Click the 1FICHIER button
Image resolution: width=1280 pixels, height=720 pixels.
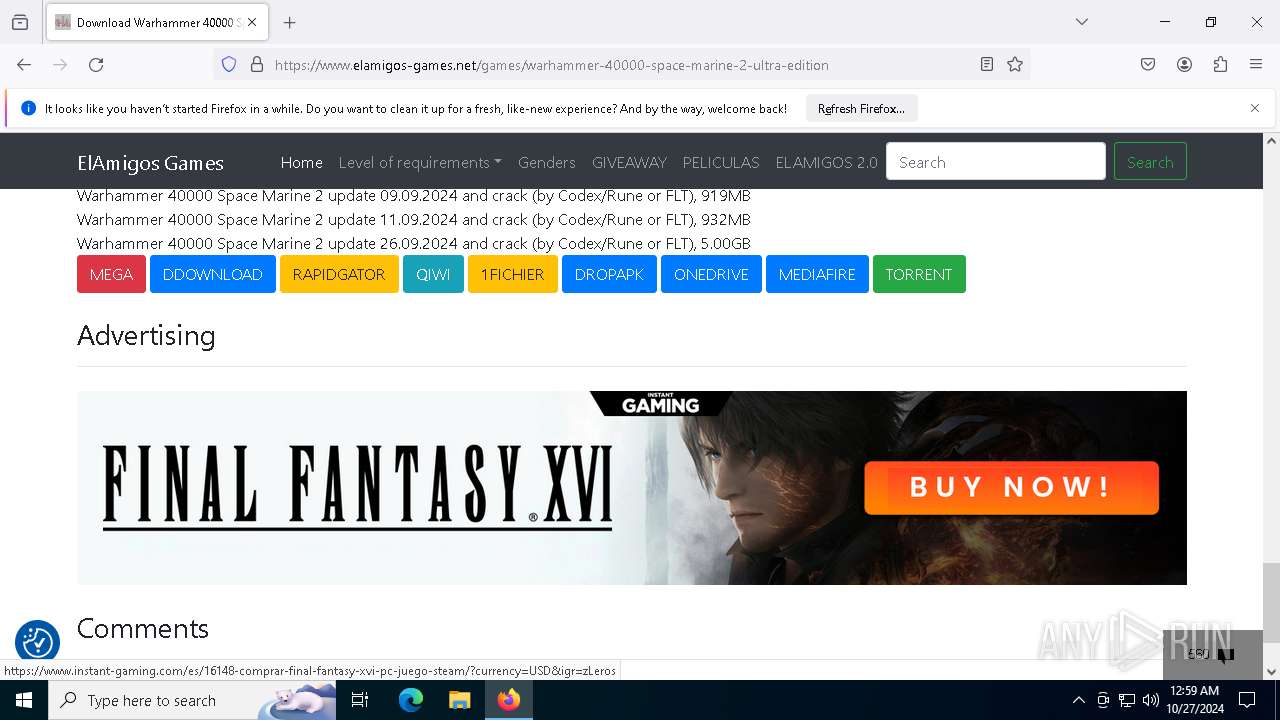[x=512, y=274]
